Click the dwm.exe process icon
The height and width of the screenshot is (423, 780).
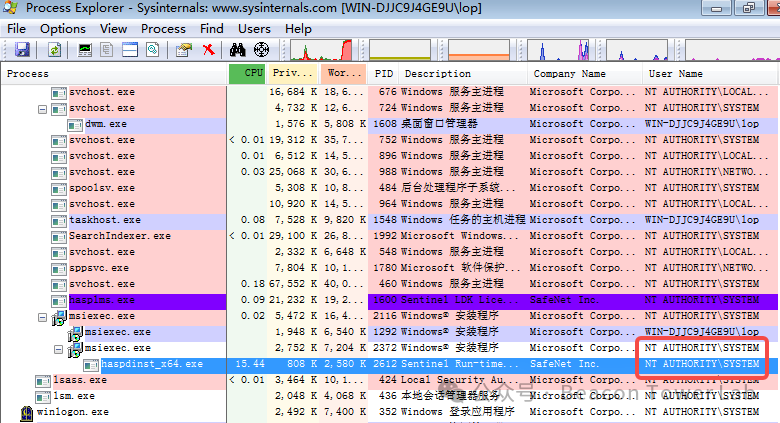click(75, 124)
